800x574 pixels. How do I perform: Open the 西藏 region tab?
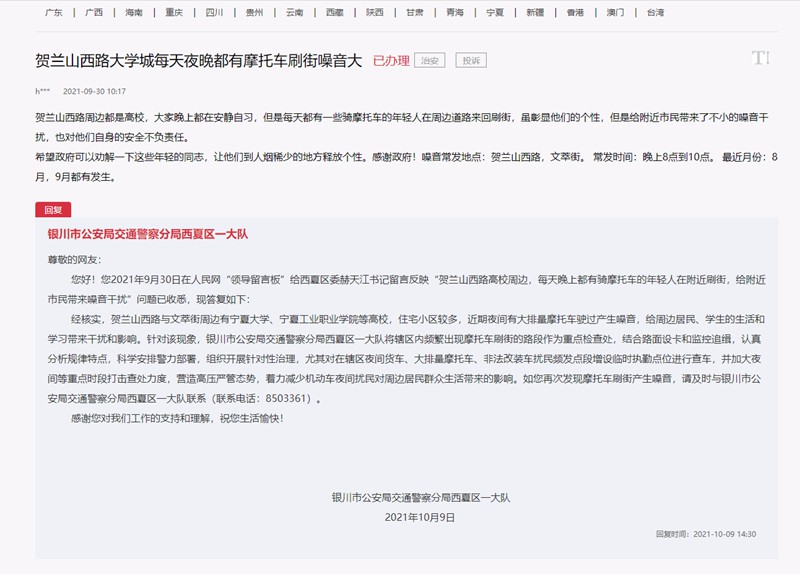(334, 13)
